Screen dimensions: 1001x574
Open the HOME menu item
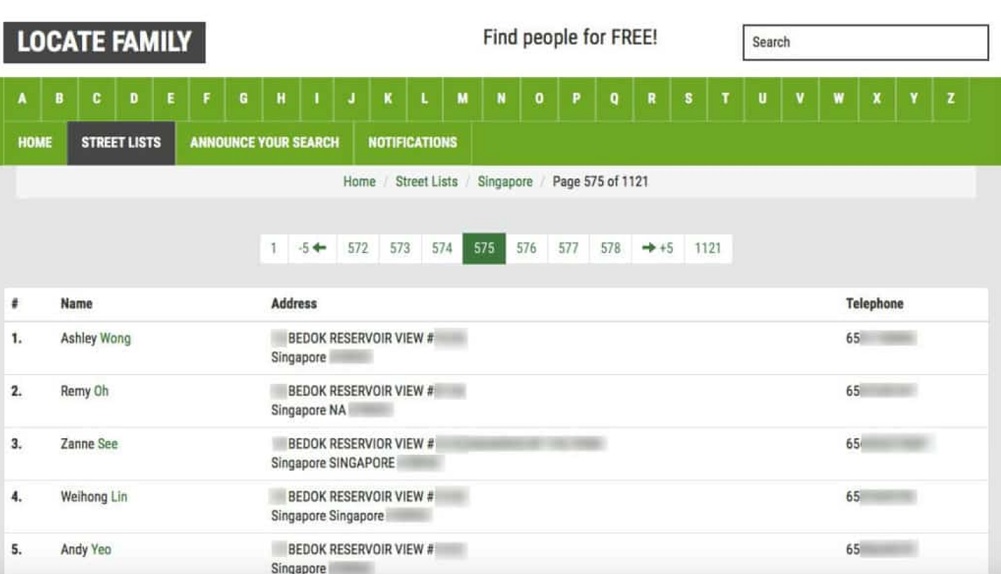point(35,143)
